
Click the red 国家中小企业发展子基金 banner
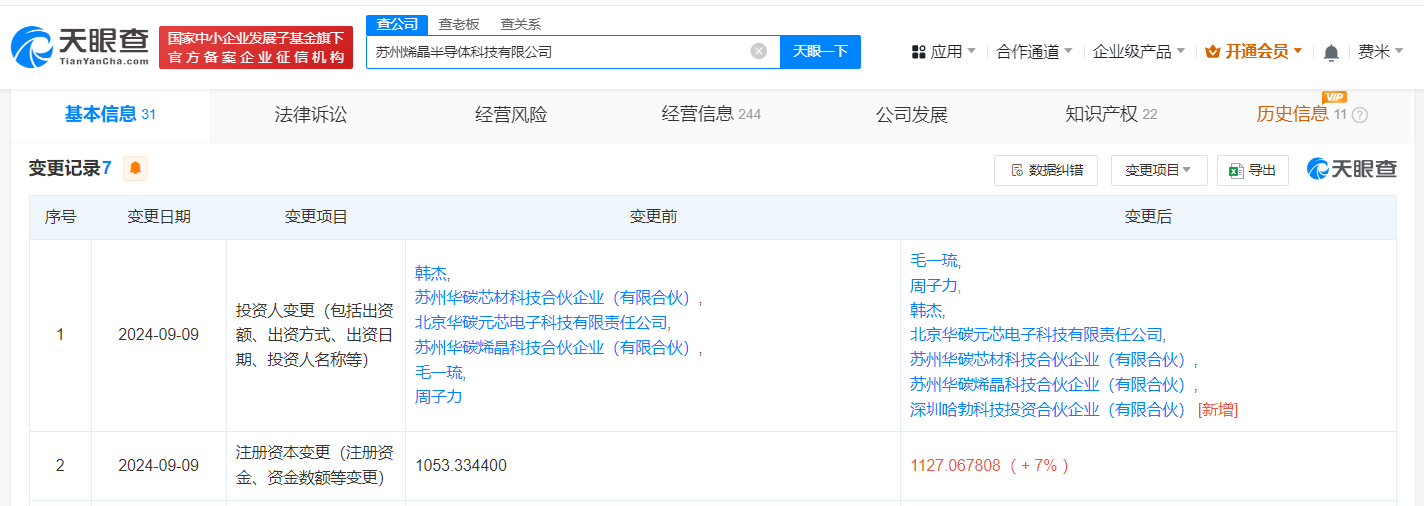[x=256, y=48]
